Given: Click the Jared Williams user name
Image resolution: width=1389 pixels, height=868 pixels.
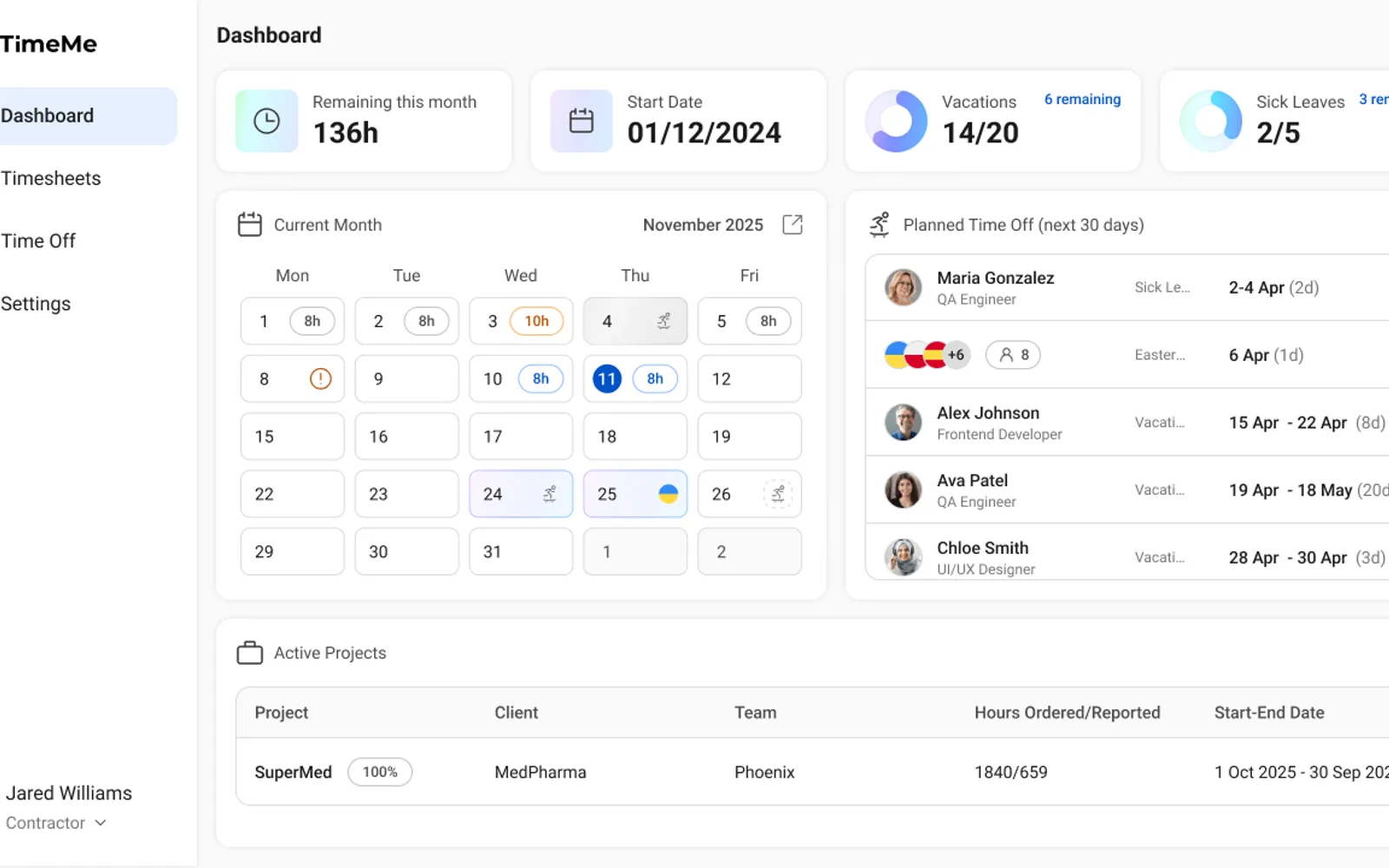Looking at the screenshot, I should 69,793.
